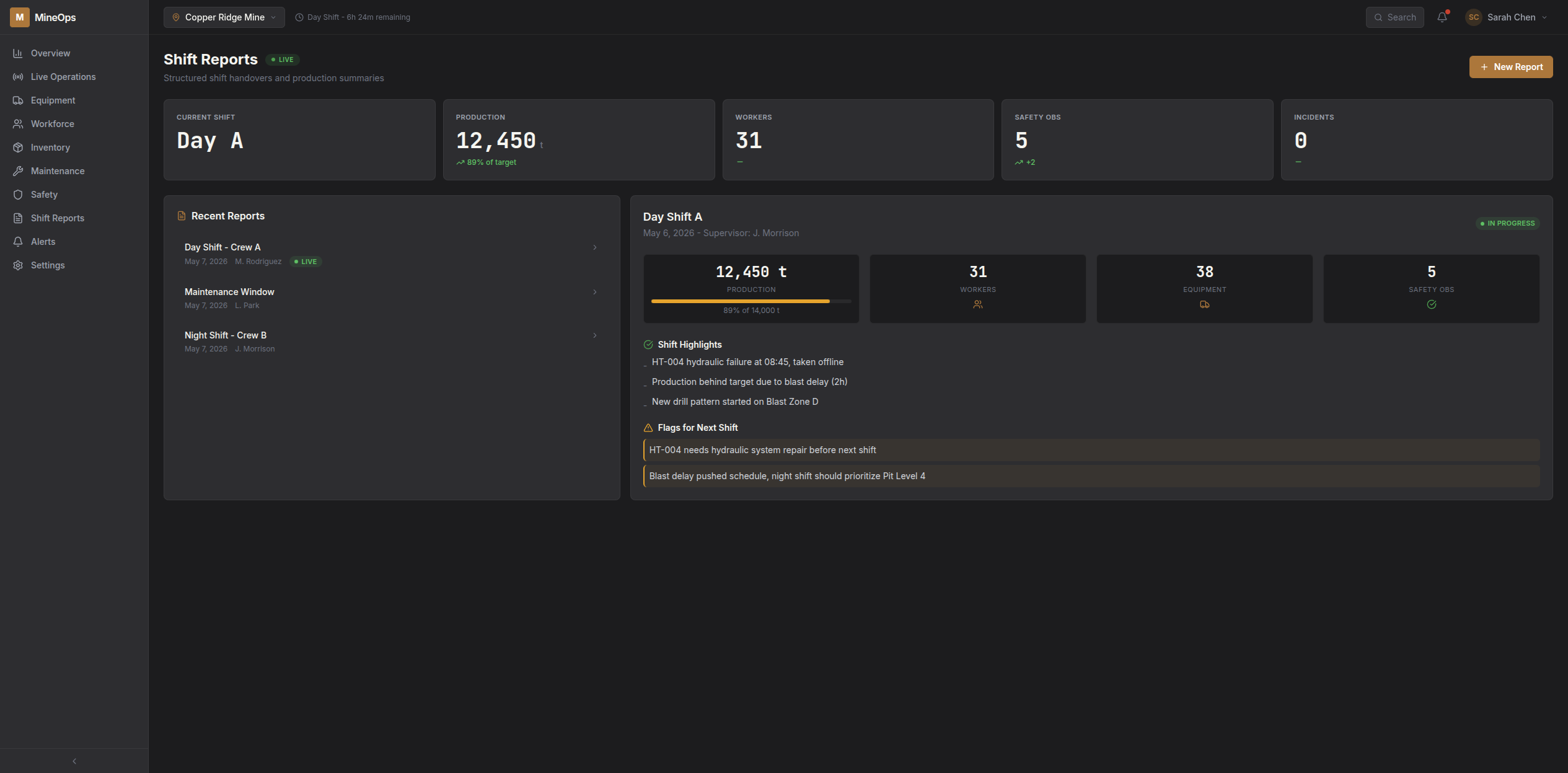Click the Inventory box icon in sidebar

pyautogui.click(x=18, y=148)
